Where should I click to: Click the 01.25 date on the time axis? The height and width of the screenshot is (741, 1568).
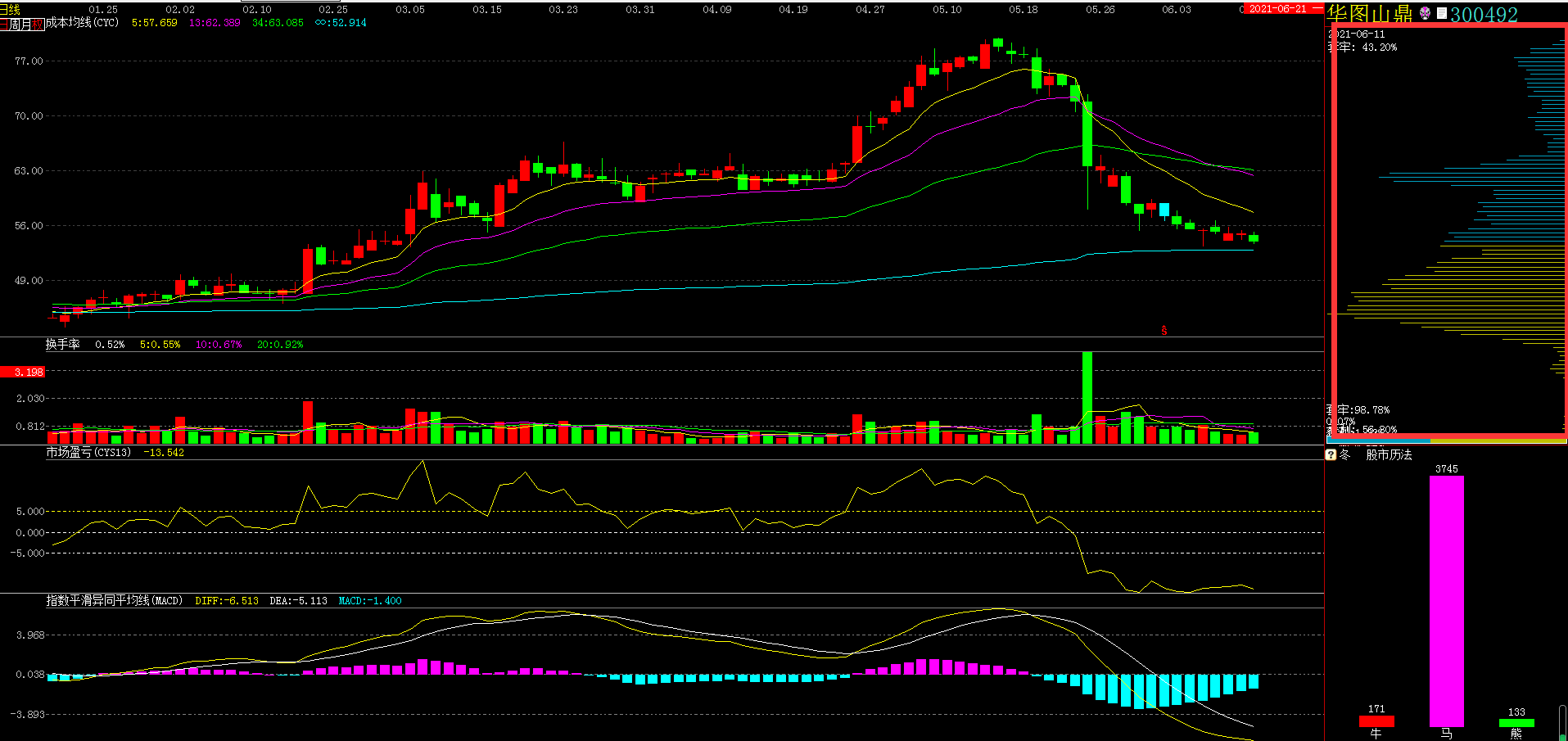click(x=103, y=10)
